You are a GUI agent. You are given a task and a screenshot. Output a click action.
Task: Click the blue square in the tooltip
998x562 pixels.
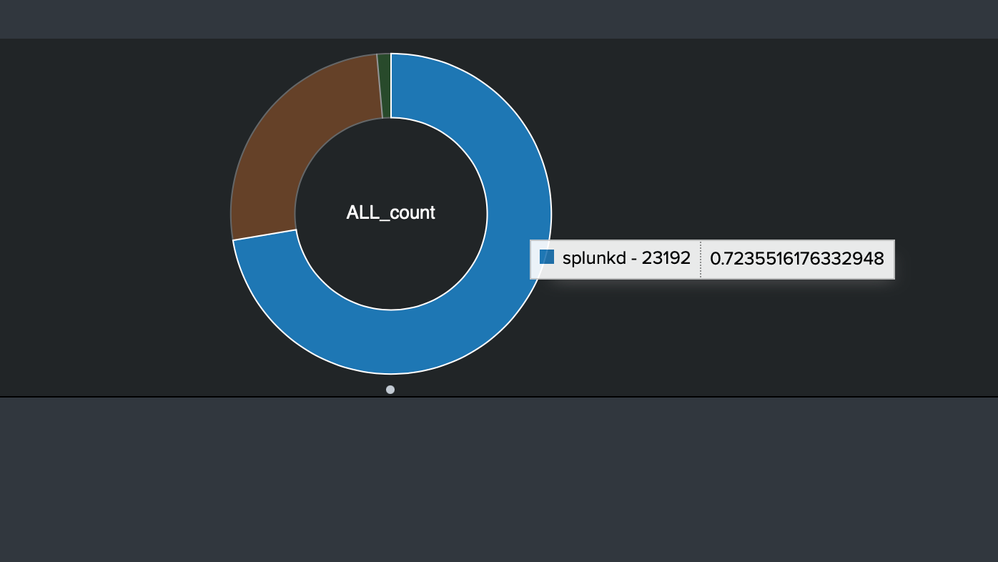pyautogui.click(x=547, y=257)
